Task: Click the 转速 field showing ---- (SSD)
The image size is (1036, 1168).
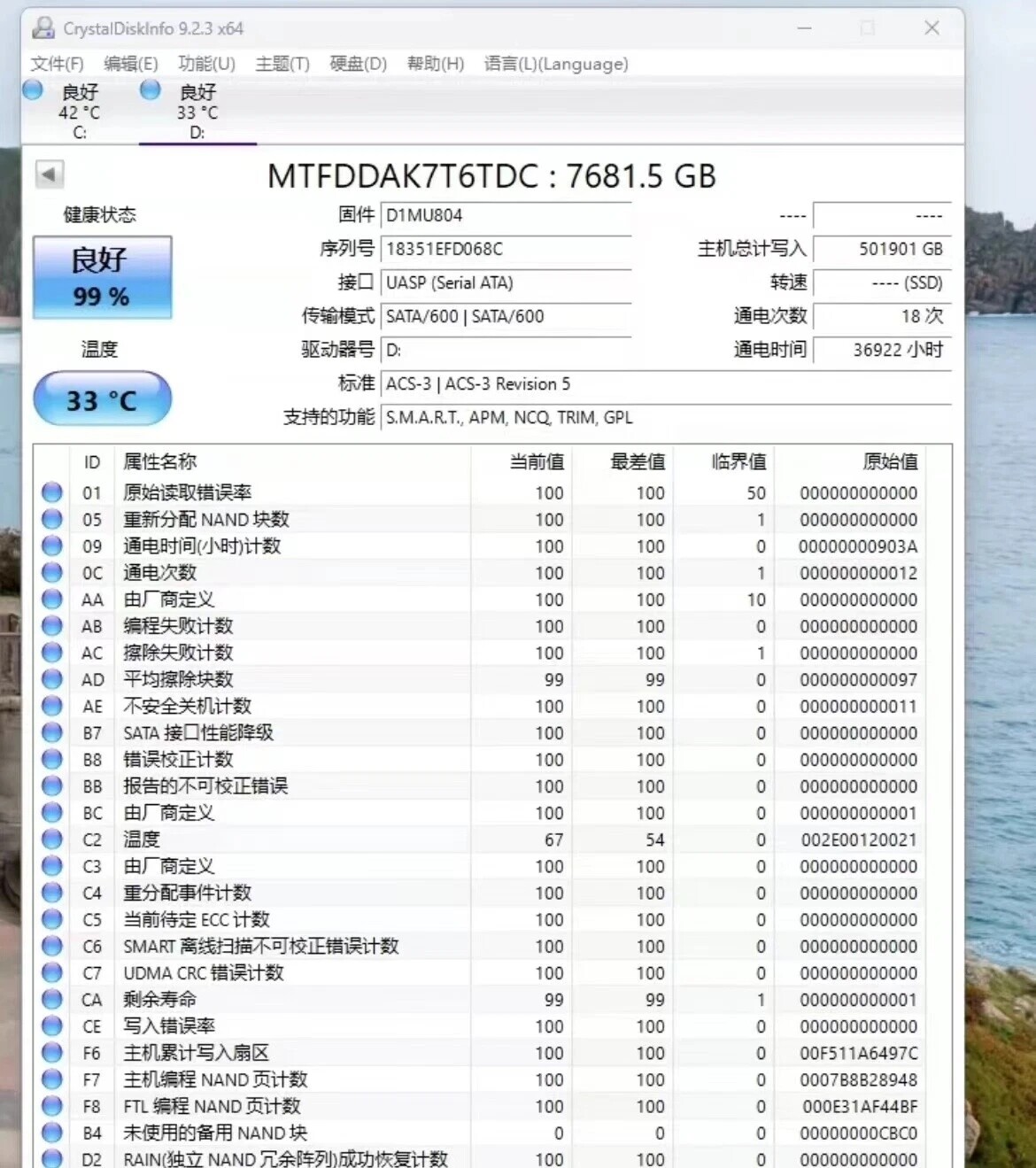Action: (x=882, y=282)
